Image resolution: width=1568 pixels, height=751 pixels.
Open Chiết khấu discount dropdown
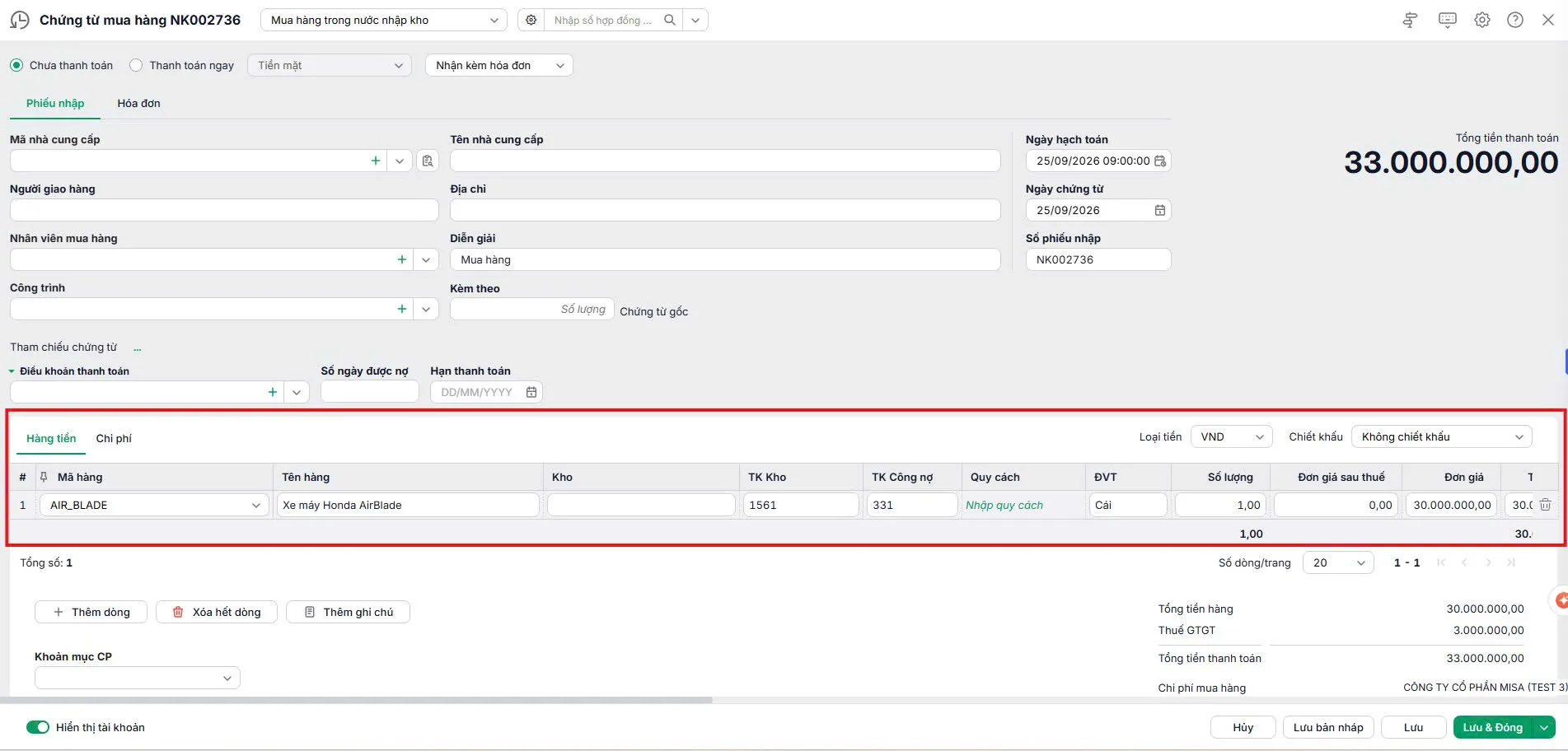tap(1442, 436)
